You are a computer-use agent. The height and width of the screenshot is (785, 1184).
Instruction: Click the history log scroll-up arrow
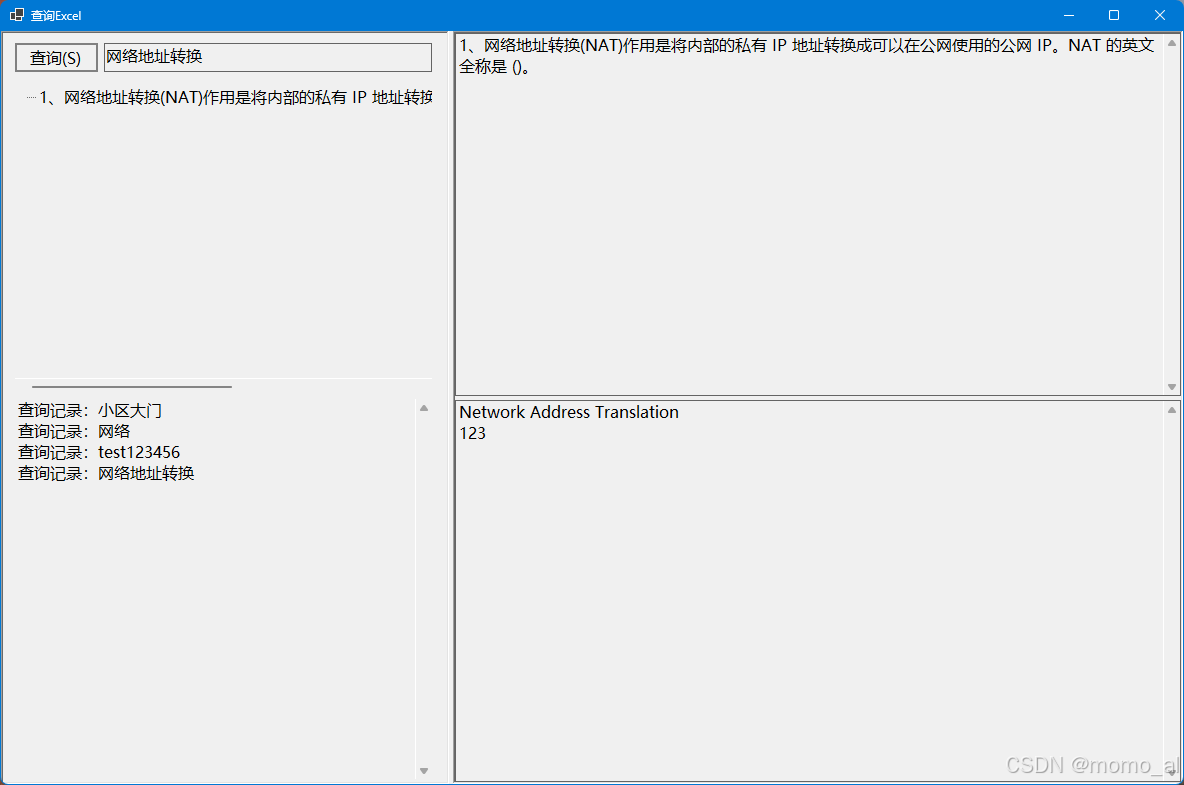click(x=424, y=408)
